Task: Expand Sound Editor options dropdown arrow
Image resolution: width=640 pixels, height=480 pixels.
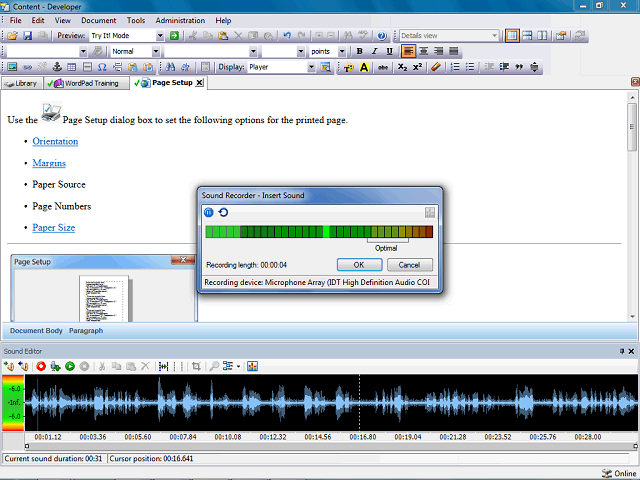Action: click(238, 367)
